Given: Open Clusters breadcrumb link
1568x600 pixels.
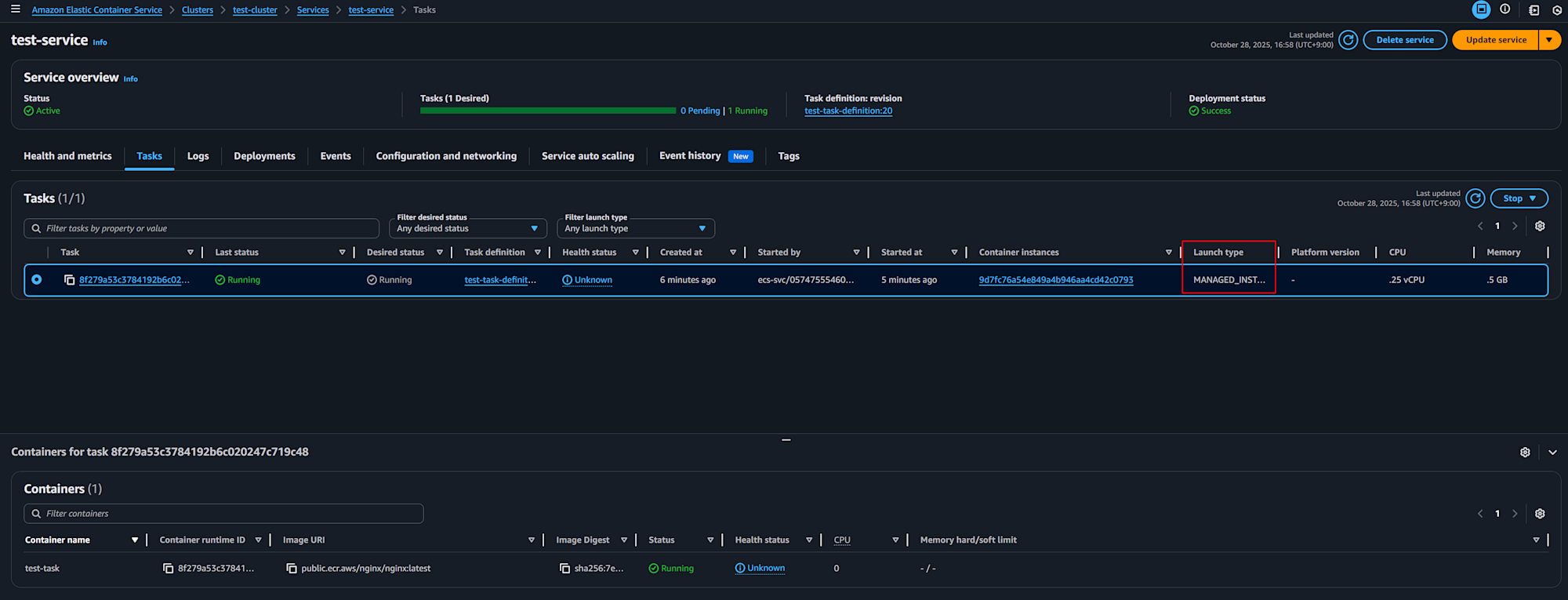Looking at the screenshot, I should click(x=198, y=10).
